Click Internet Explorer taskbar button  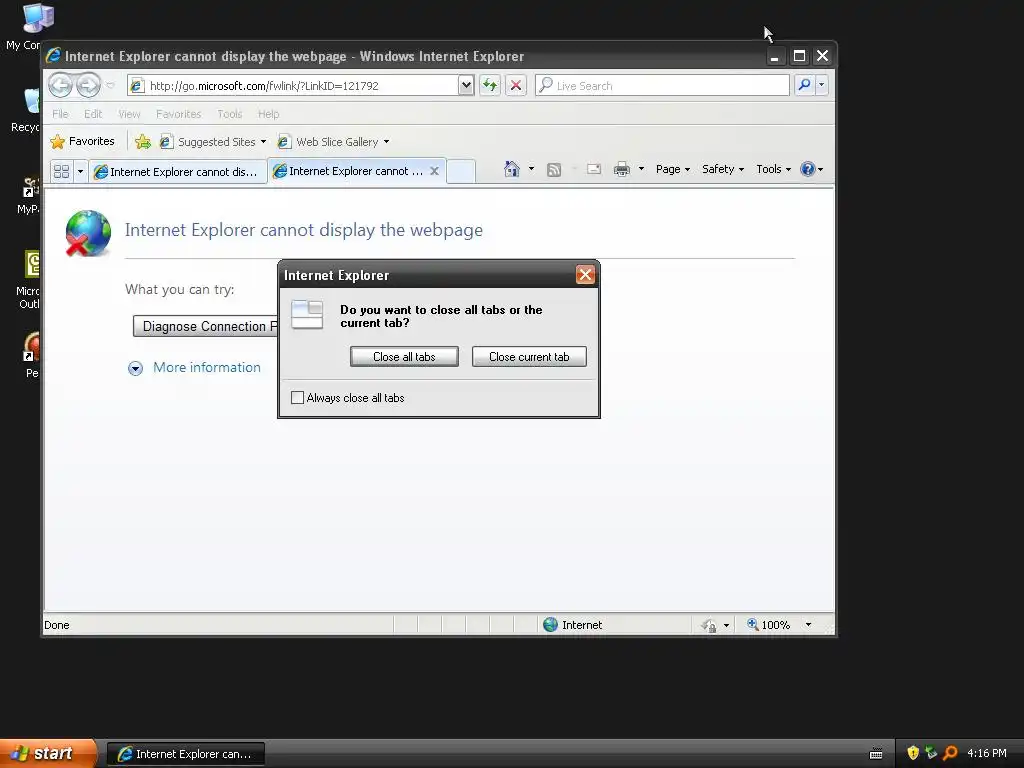185,754
